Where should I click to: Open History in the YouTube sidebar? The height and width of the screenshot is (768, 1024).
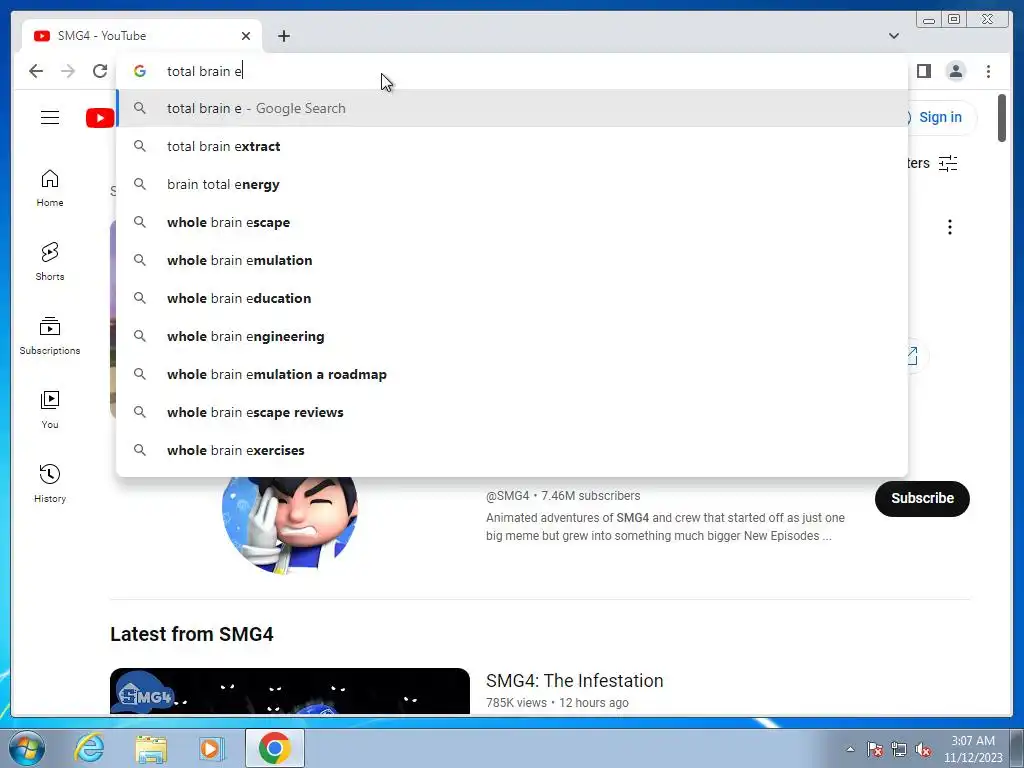[50, 484]
